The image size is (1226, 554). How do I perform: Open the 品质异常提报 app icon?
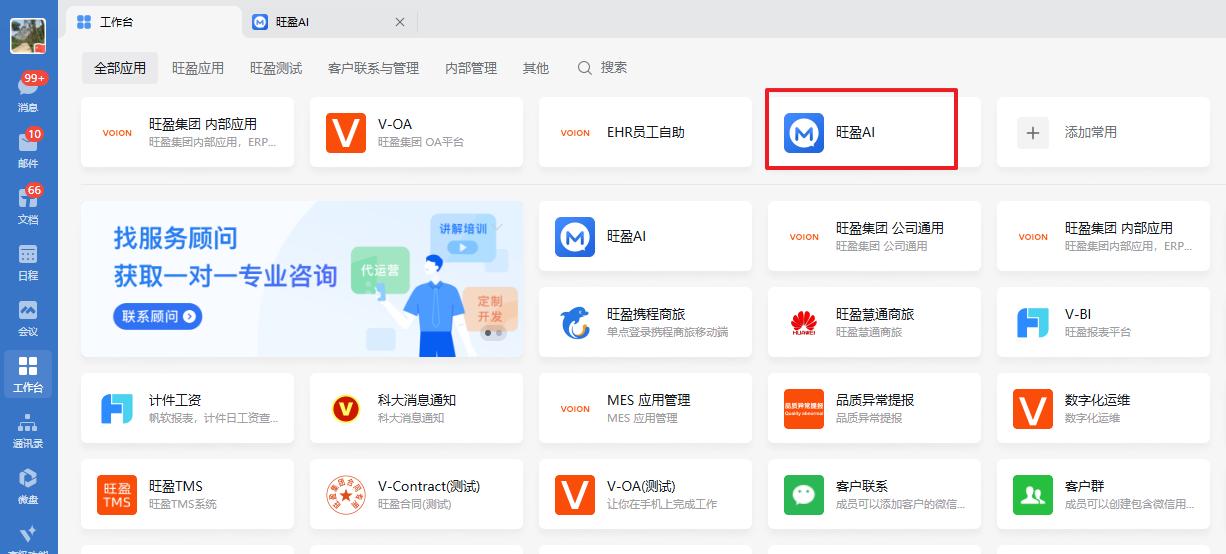pyautogui.click(x=804, y=409)
